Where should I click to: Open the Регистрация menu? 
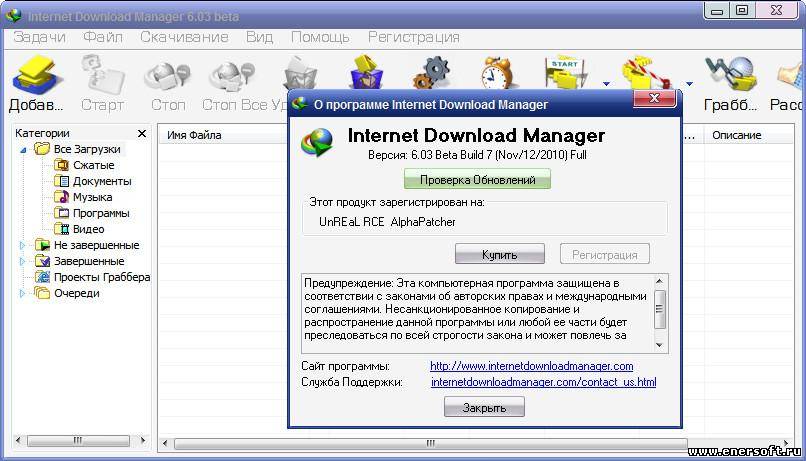[x=413, y=37]
